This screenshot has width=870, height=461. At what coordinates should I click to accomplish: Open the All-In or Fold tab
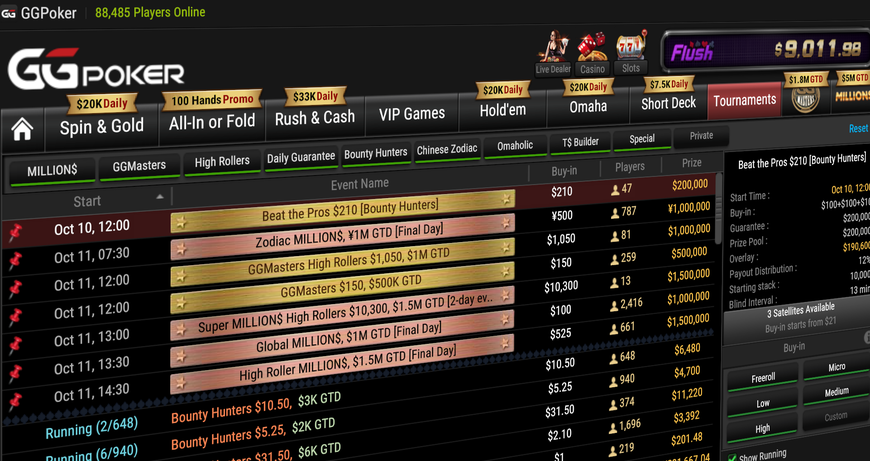point(212,121)
